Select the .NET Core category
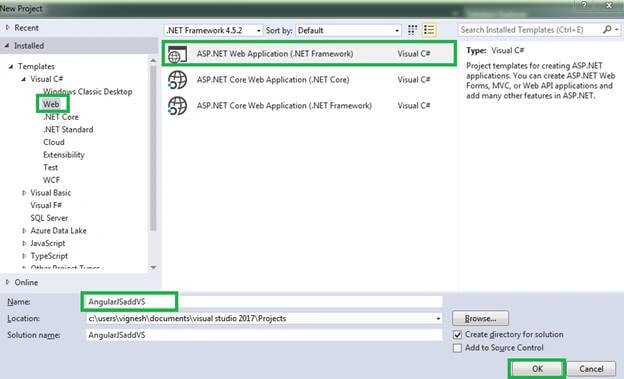This screenshot has height=379, width=624. [x=61, y=117]
